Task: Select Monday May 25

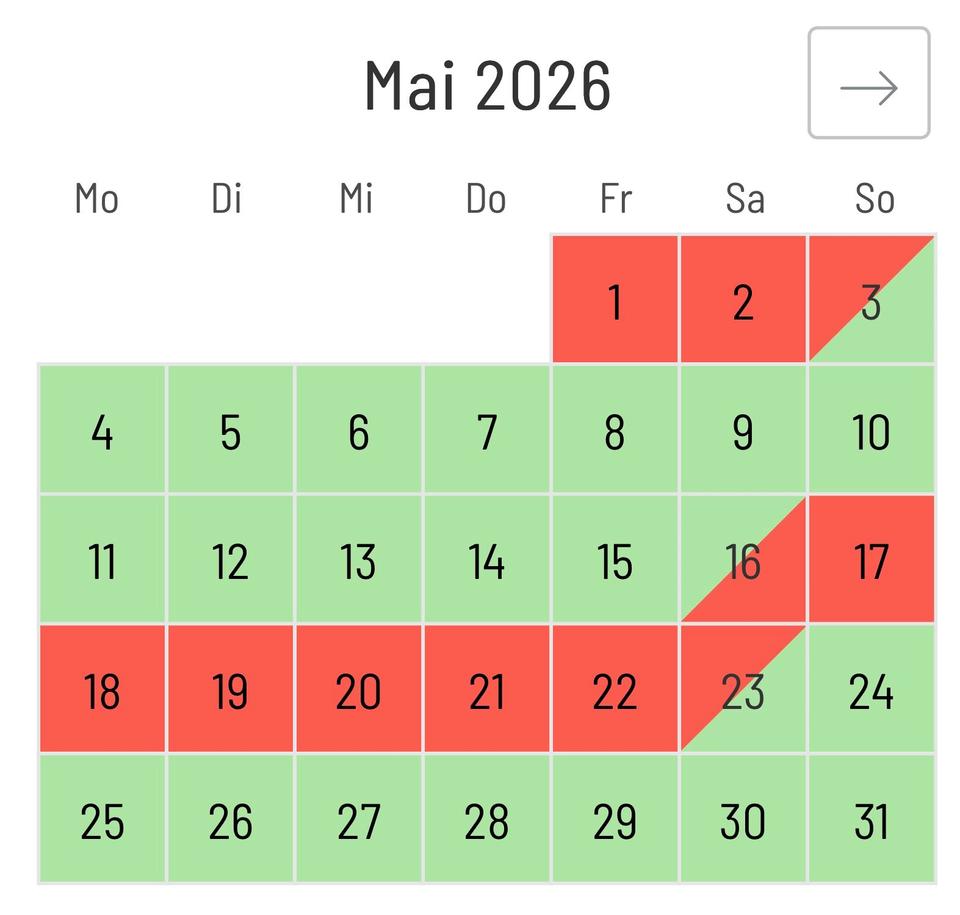Action: 102,819
